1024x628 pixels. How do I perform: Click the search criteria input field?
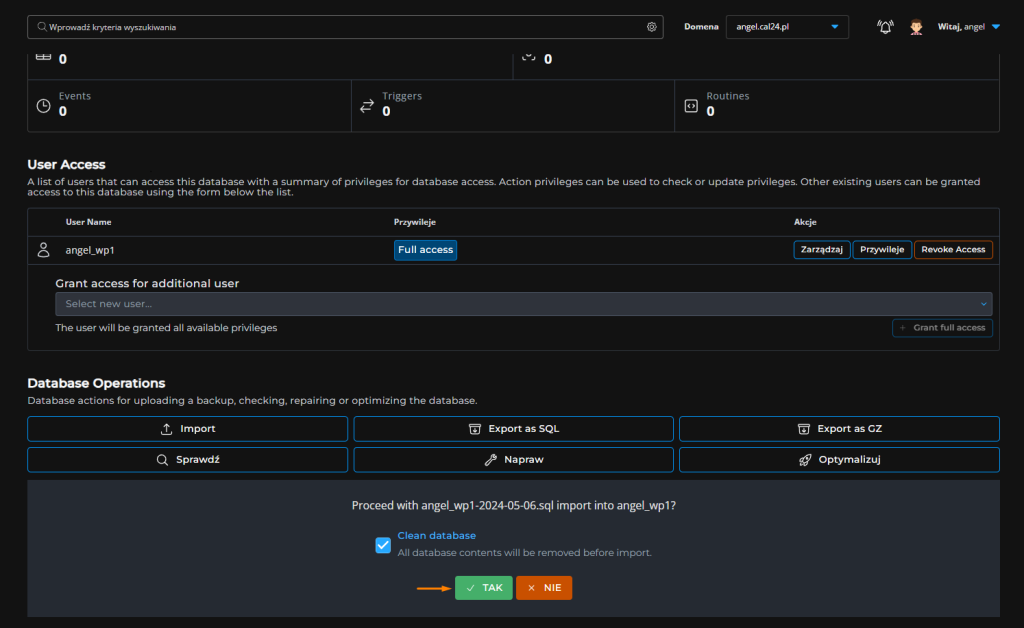coord(340,27)
